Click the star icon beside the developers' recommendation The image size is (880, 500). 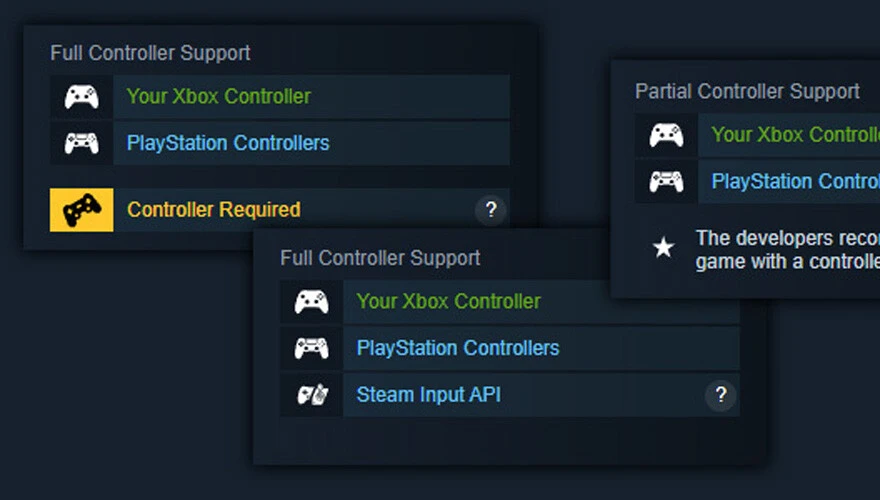click(x=663, y=248)
